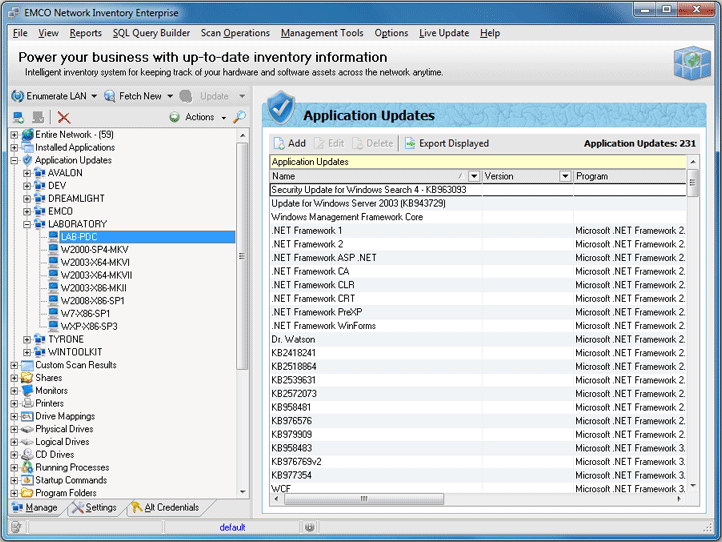Click the Entire Network globe icon
This screenshot has width=722, height=542.
click(x=28, y=134)
